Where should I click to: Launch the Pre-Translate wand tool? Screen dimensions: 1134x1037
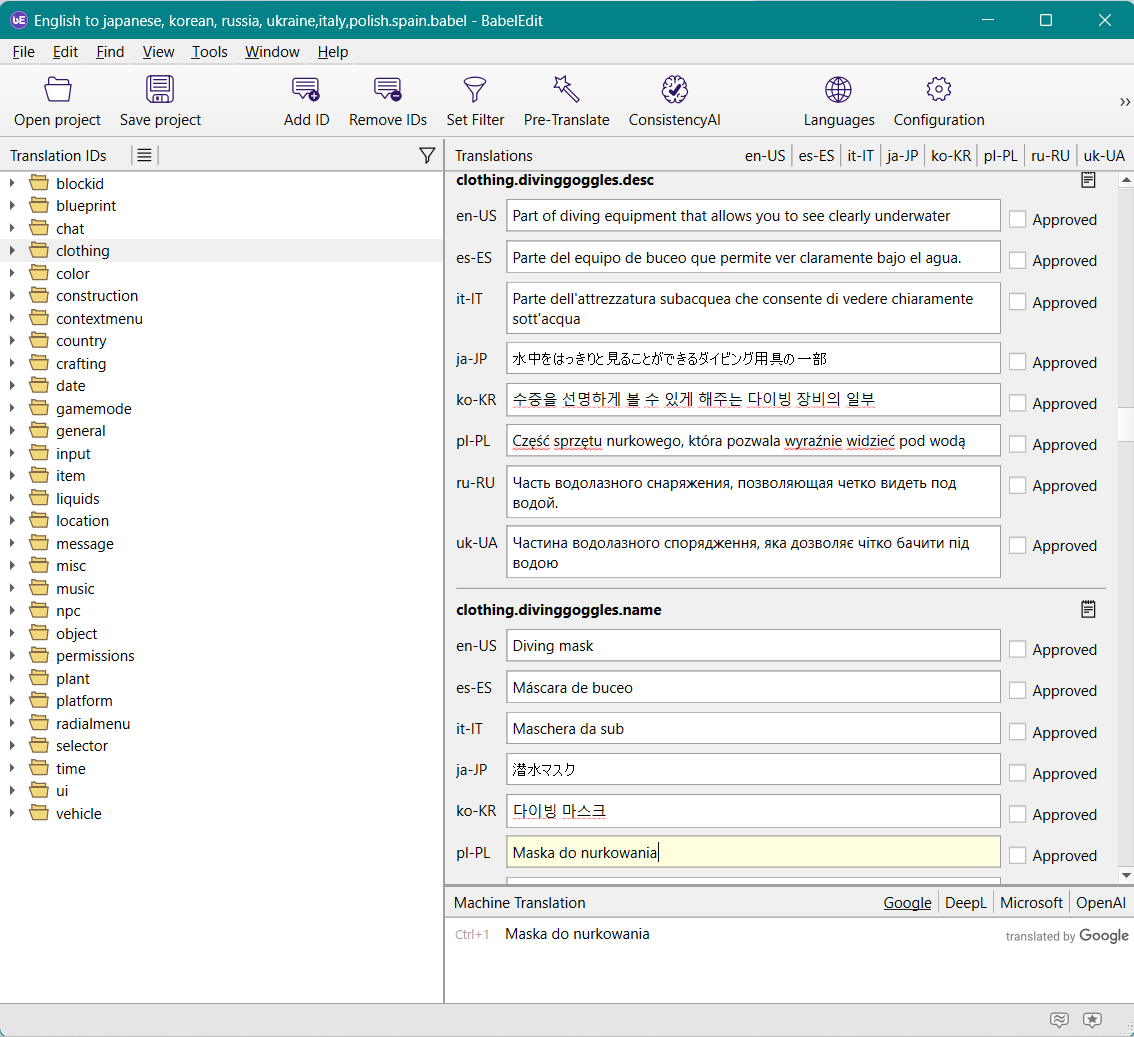click(x=566, y=90)
